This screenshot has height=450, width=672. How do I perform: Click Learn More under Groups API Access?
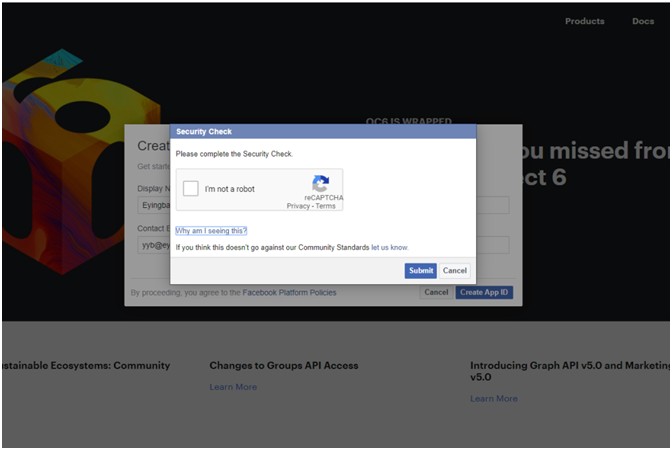[233, 387]
